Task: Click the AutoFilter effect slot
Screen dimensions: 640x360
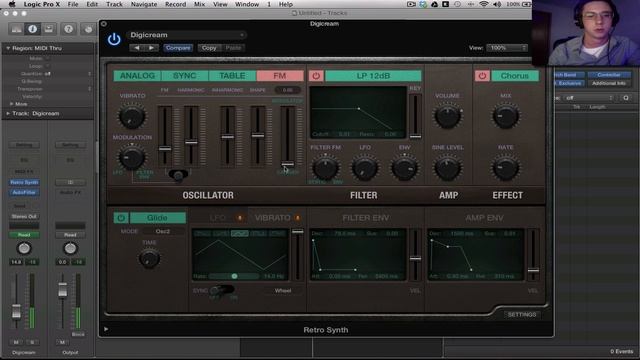Action: click(24, 192)
